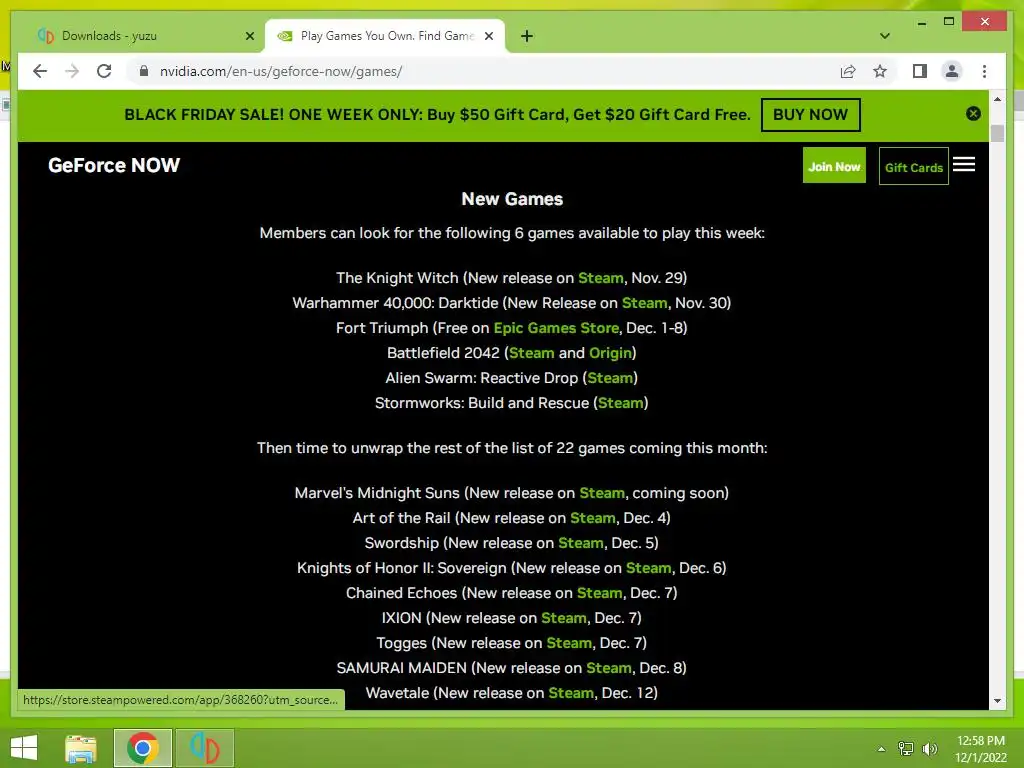Open Steam link for The Knight Witch
The width and height of the screenshot is (1024, 768).
601,278
